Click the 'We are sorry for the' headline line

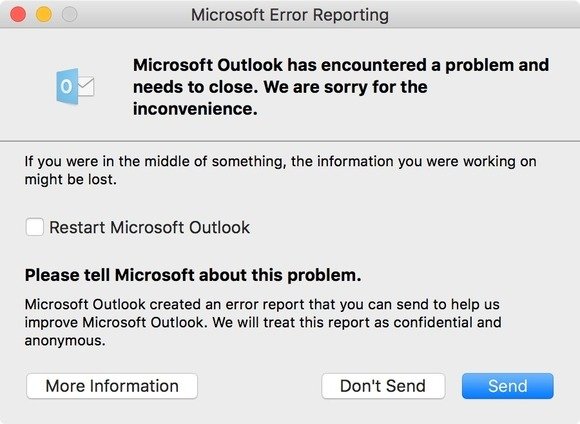(x=345, y=87)
